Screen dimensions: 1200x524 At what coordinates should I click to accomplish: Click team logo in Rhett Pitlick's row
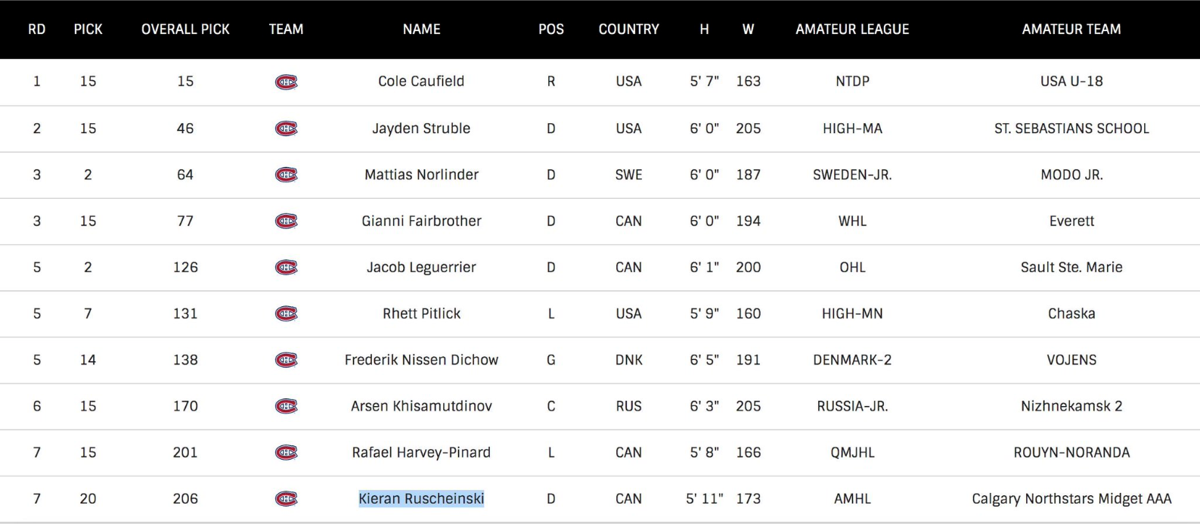tap(286, 314)
